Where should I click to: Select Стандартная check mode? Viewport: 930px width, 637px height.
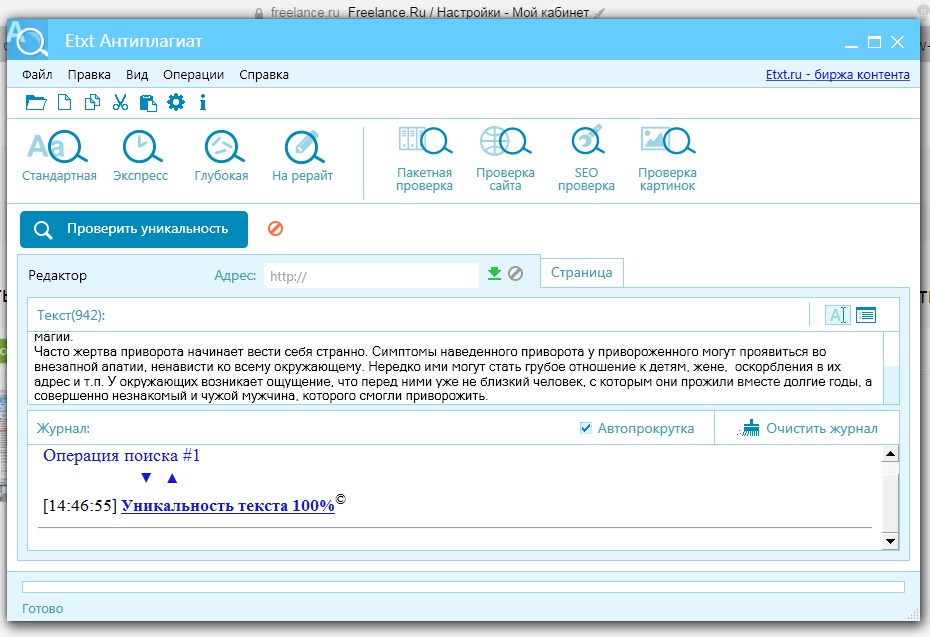point(59,156)
